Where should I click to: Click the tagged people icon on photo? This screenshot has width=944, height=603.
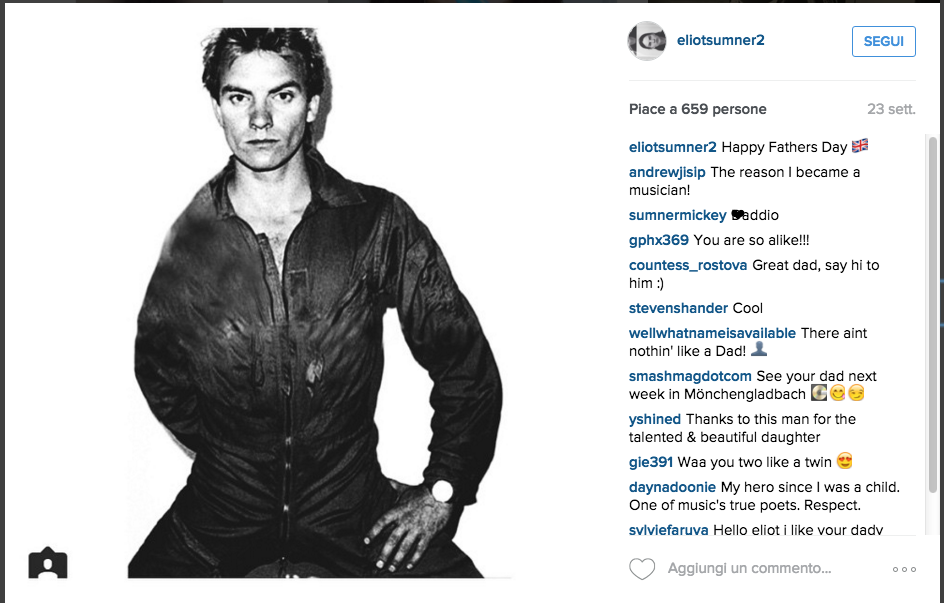click(48, 563)
